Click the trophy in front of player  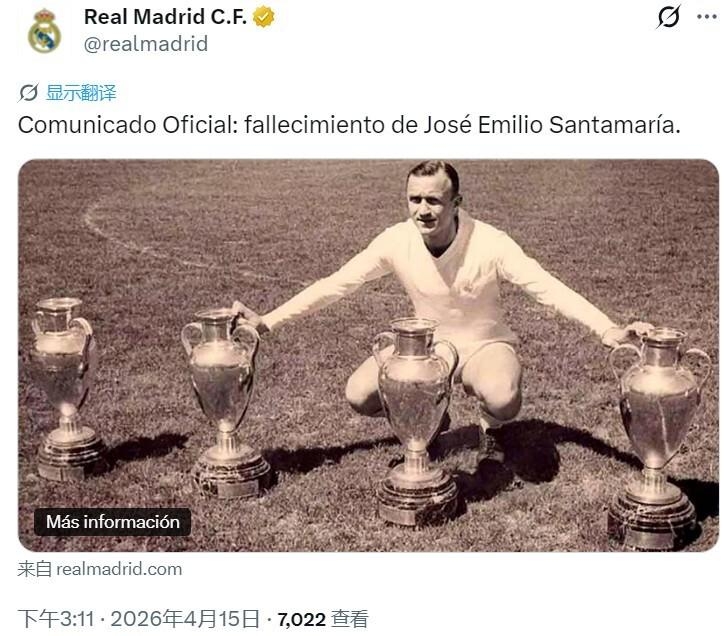coord(416,421)
